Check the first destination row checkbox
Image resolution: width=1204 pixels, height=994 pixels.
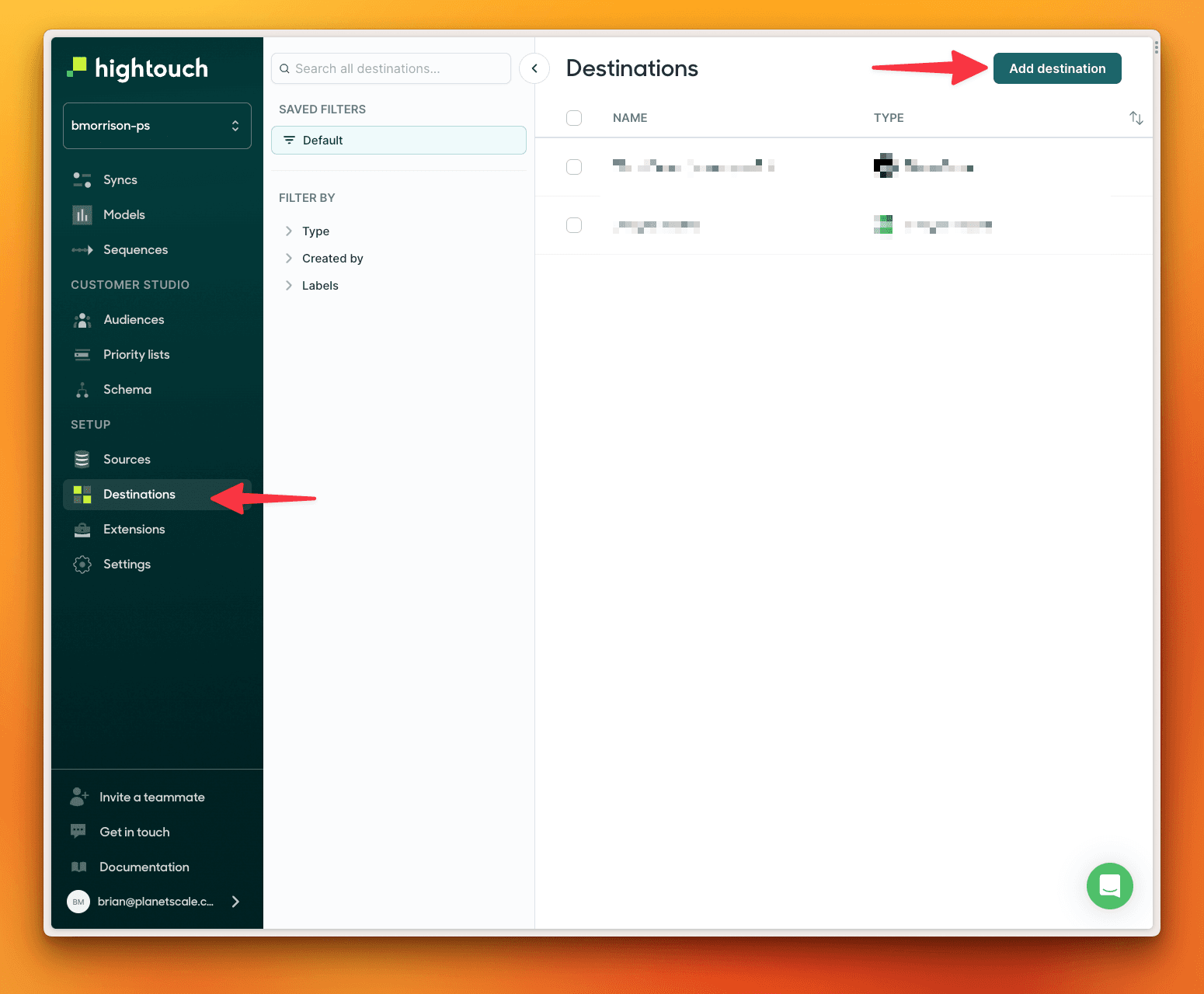574,167
